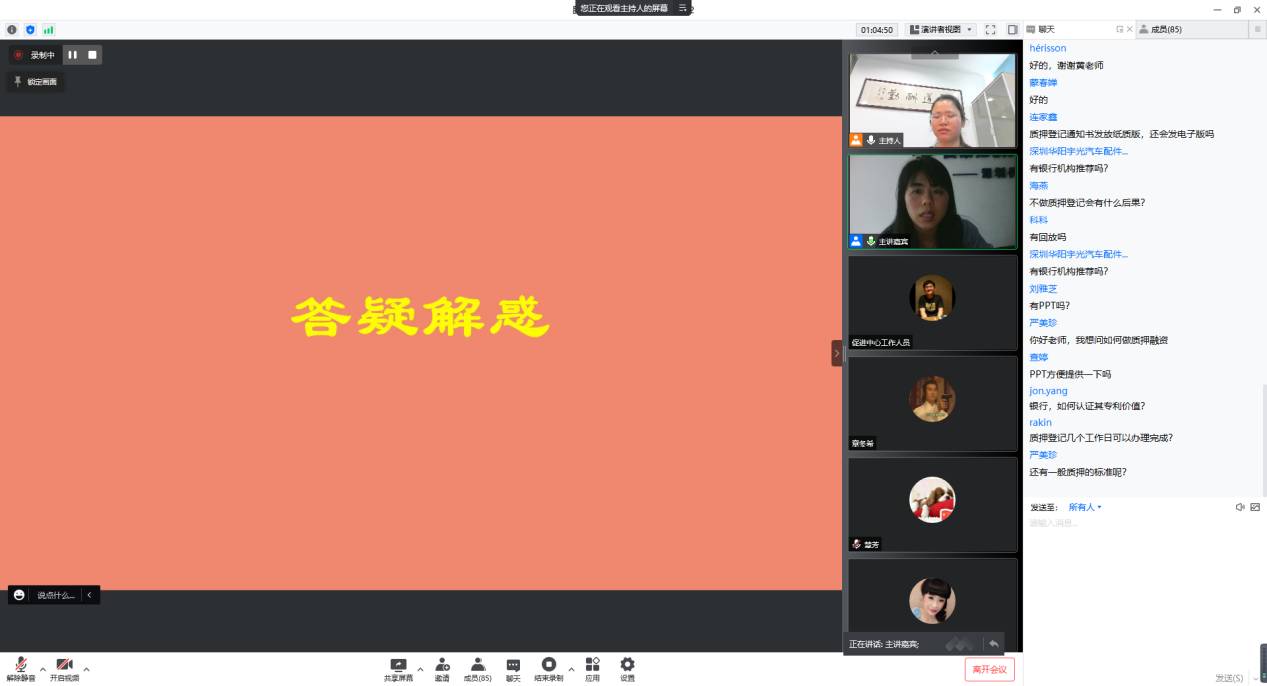Click the meeting info icon

pos(12,30)
